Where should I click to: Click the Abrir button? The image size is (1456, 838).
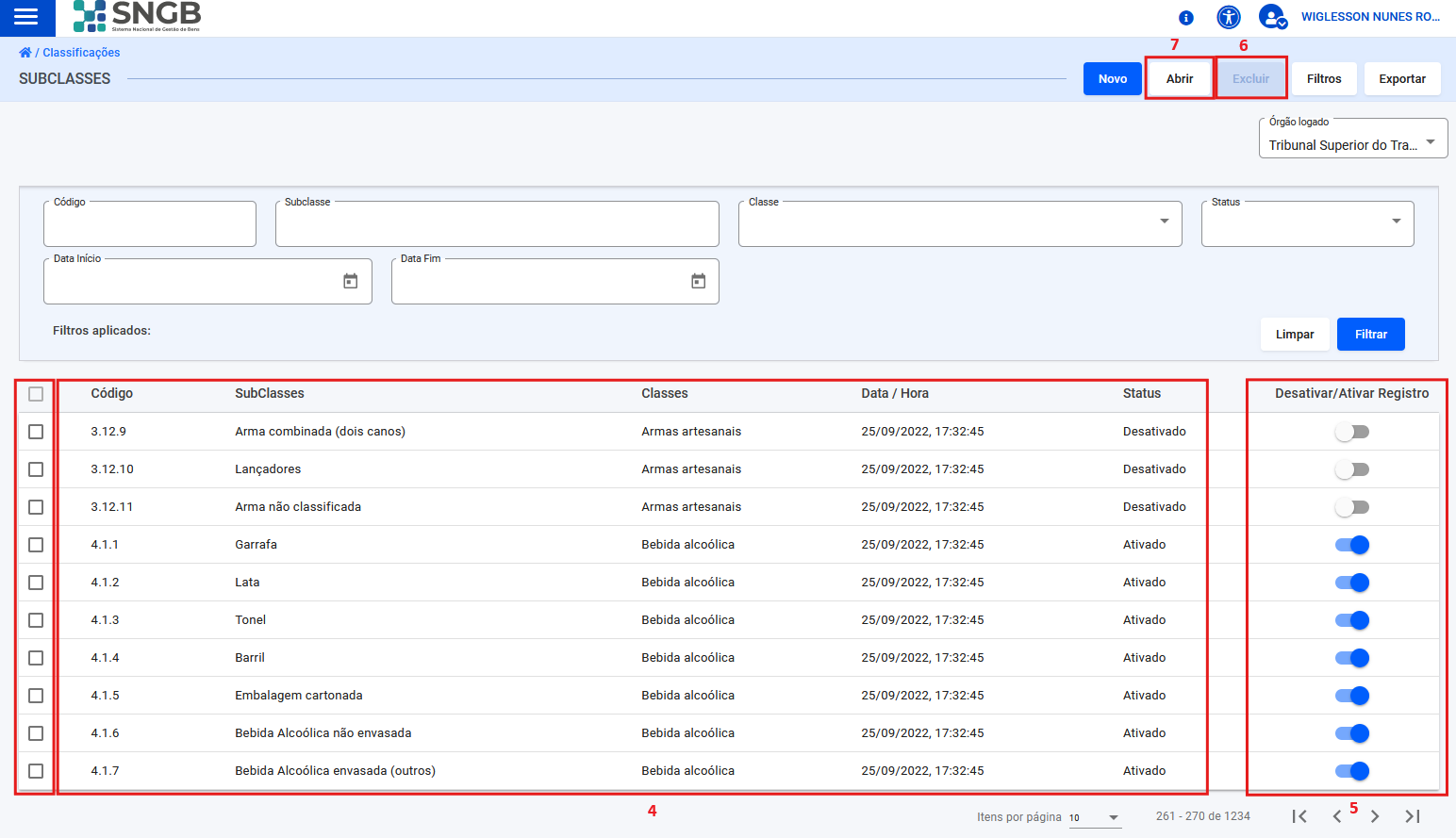1180,79
